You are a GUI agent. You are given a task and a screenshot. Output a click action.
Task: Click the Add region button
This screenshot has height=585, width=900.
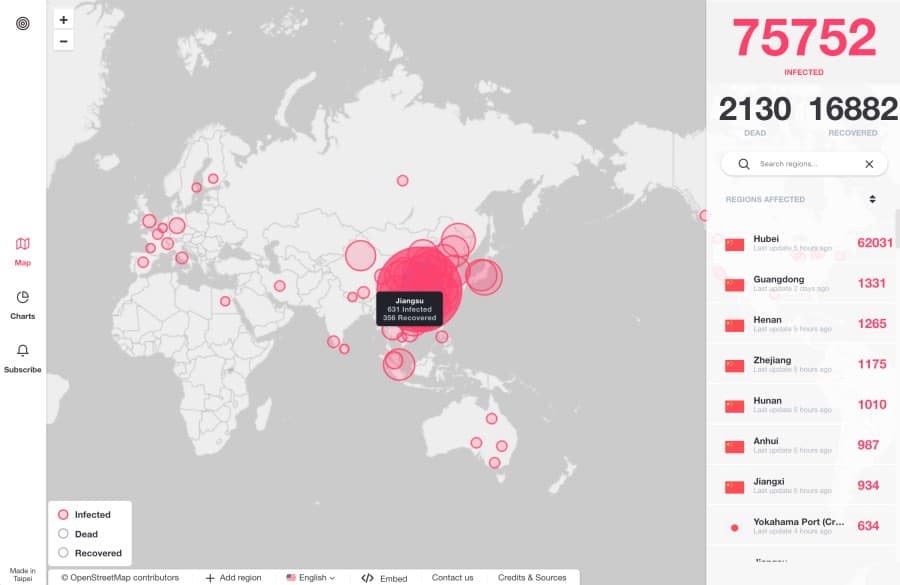(x=233, y=577)
